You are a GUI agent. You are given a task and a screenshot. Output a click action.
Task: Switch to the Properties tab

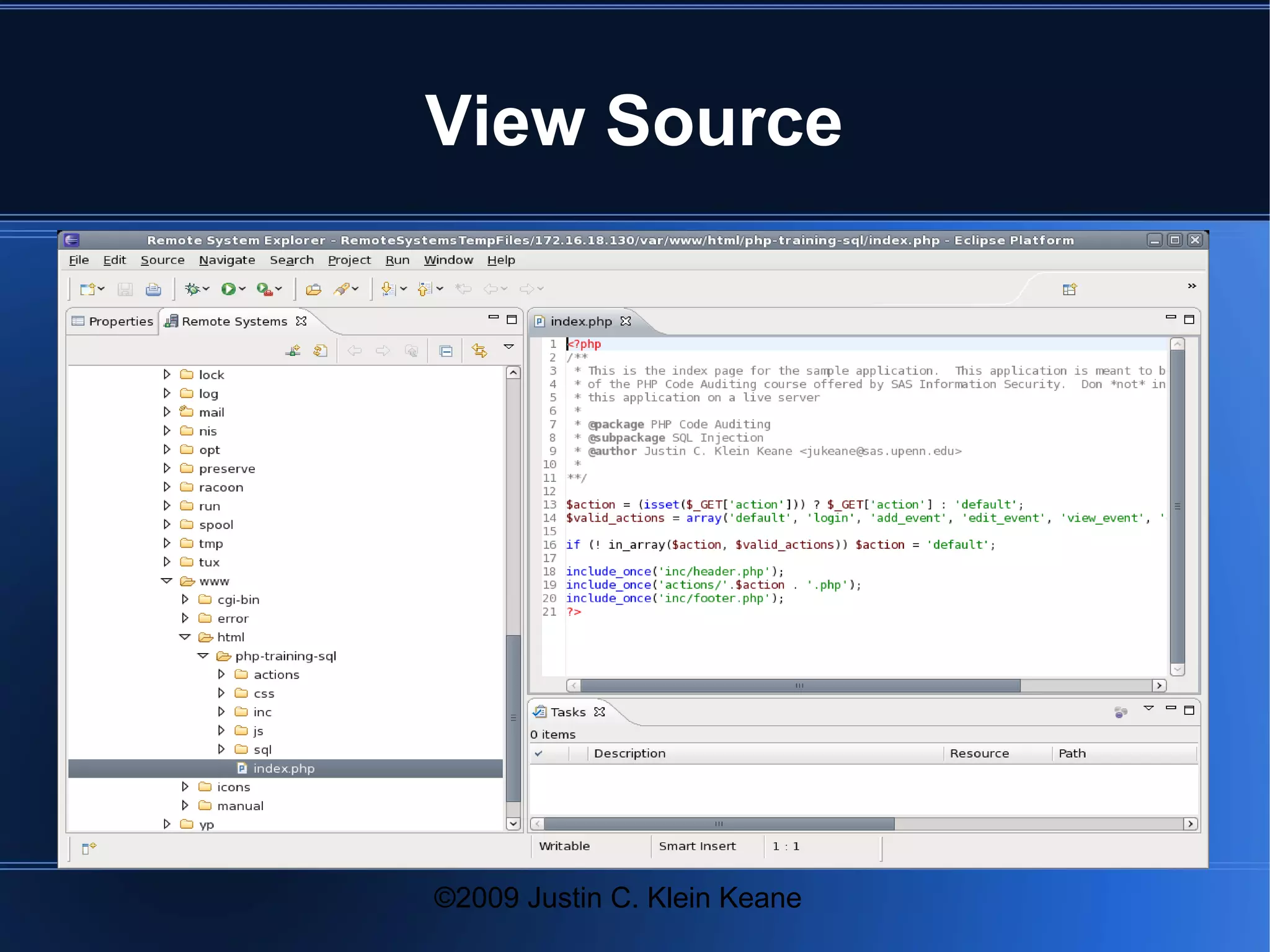(x=112, y=321)
